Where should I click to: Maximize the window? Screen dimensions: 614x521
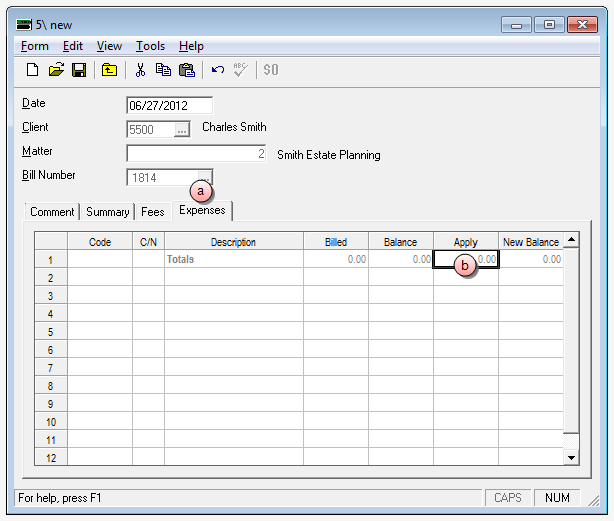pyautogui.click(x=549, y=25)
